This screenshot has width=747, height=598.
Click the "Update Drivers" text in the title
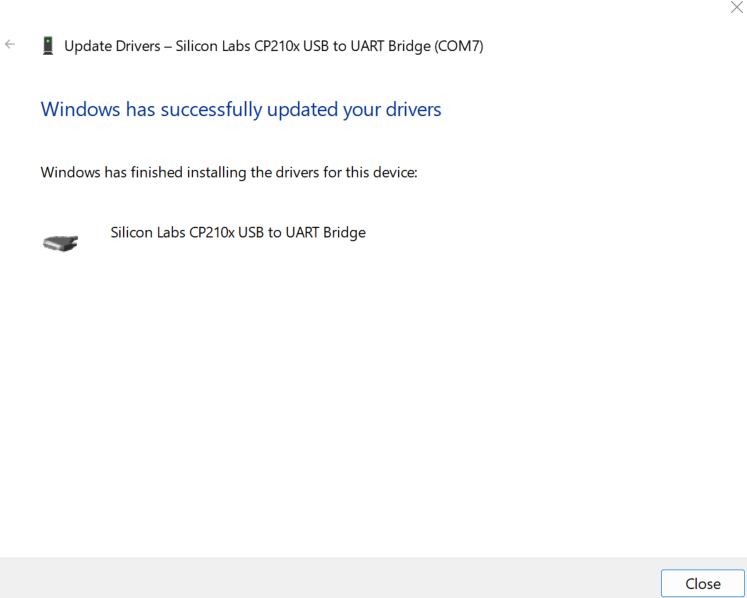coord(111,46)
